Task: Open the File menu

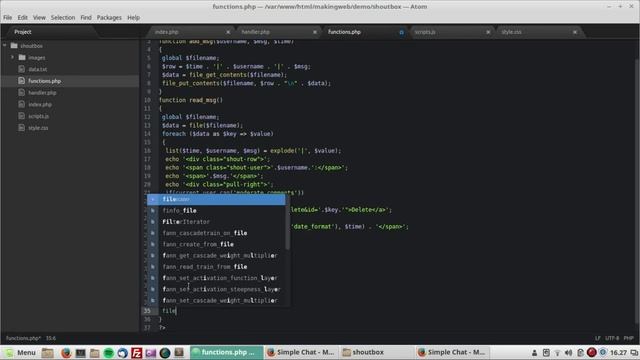Action: 7,18
